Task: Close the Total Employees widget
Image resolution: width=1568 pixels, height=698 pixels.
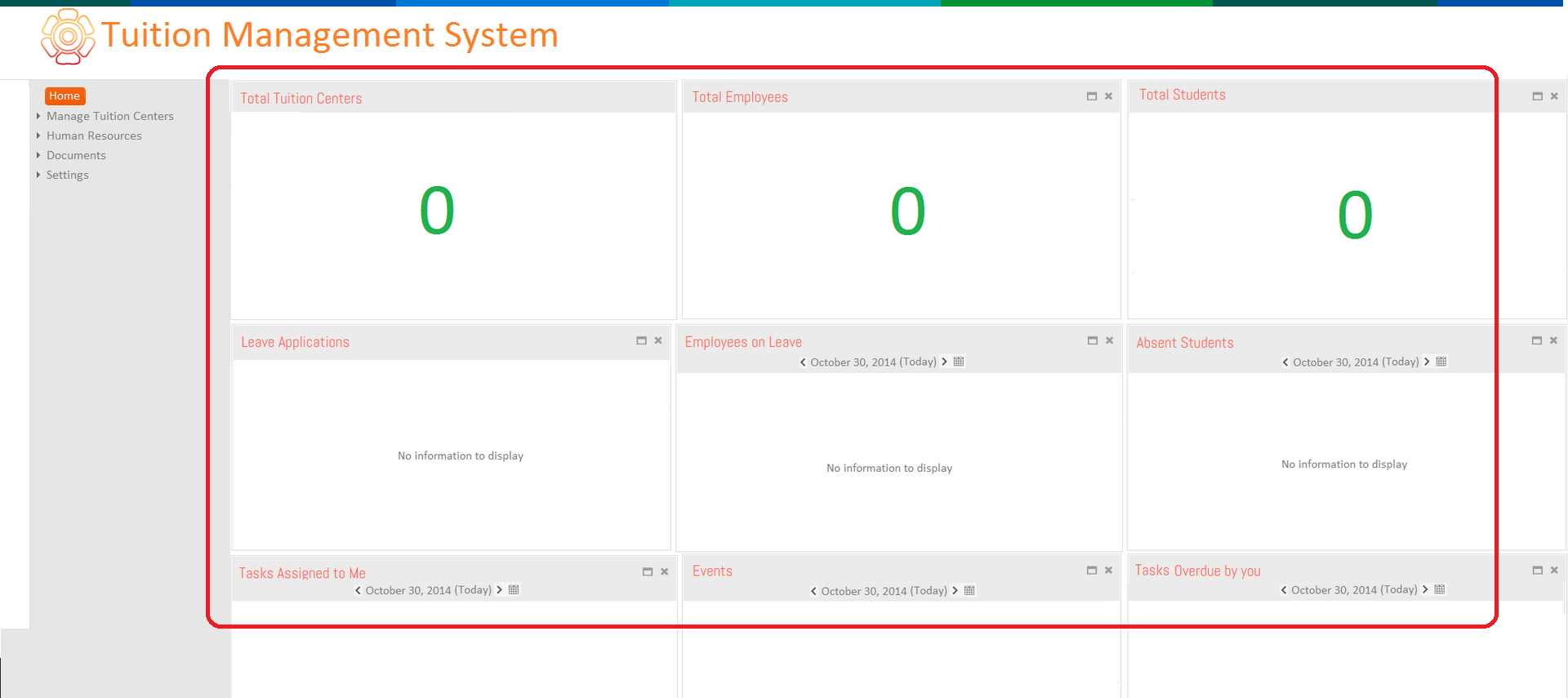Action: click(1109, 96)
